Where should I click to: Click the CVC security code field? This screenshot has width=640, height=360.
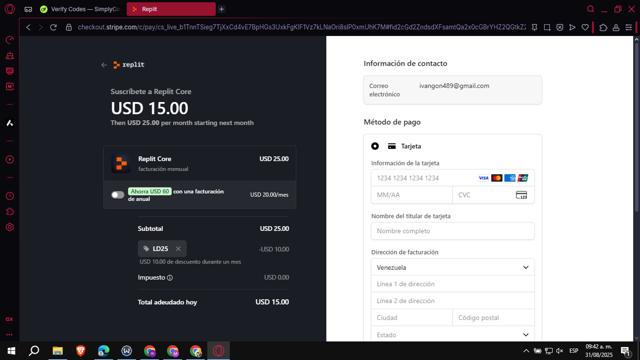[493, 195]
